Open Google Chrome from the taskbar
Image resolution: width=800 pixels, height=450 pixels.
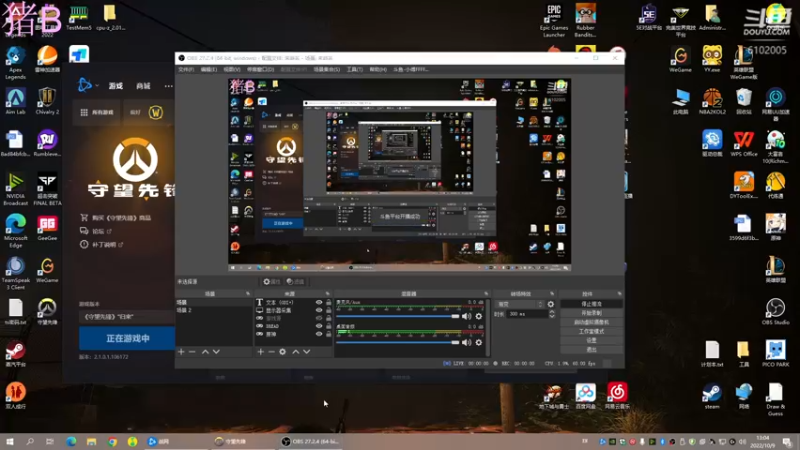pos(112,441)
